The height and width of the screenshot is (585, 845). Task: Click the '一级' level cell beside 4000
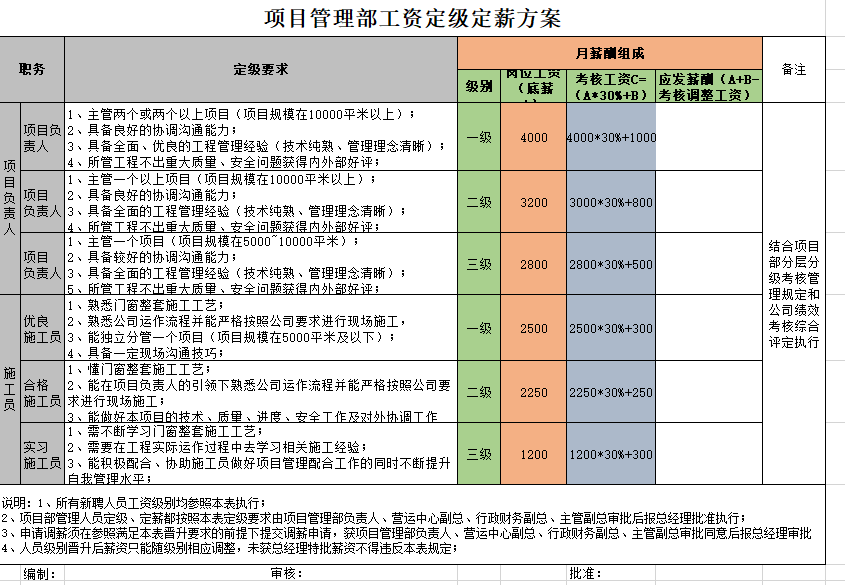pos(479,137)
